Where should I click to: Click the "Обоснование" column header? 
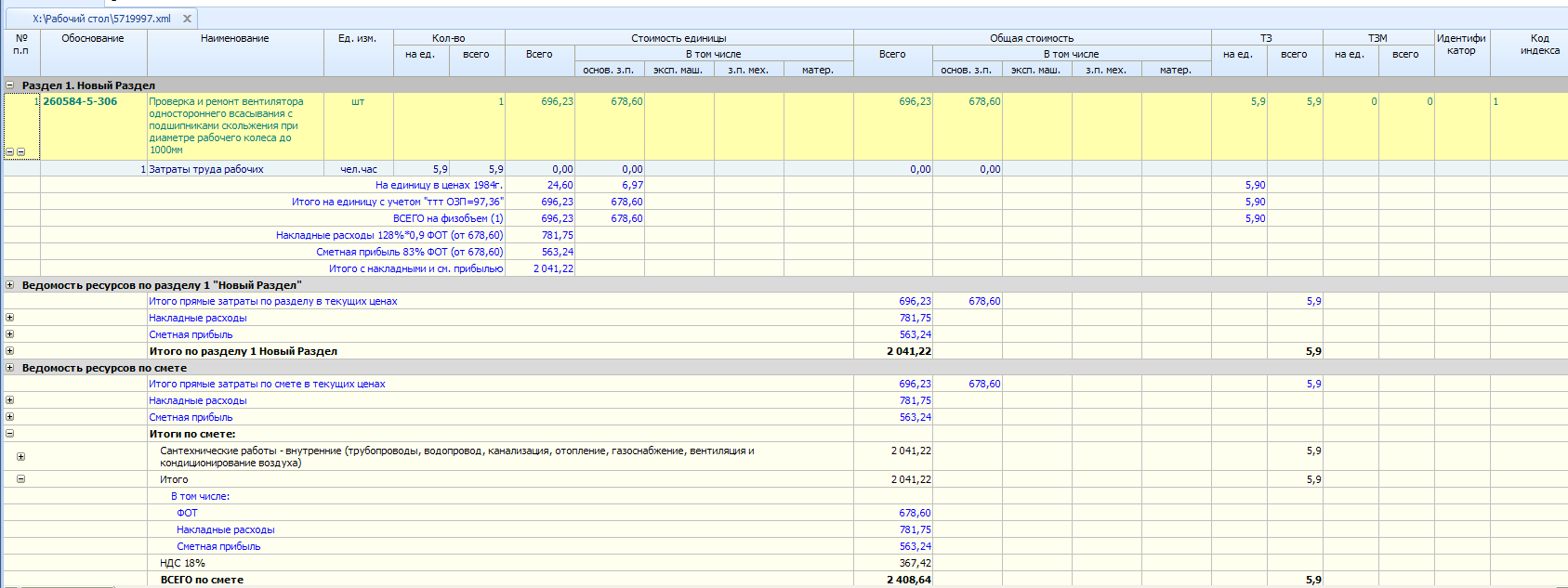coord(93,39)
